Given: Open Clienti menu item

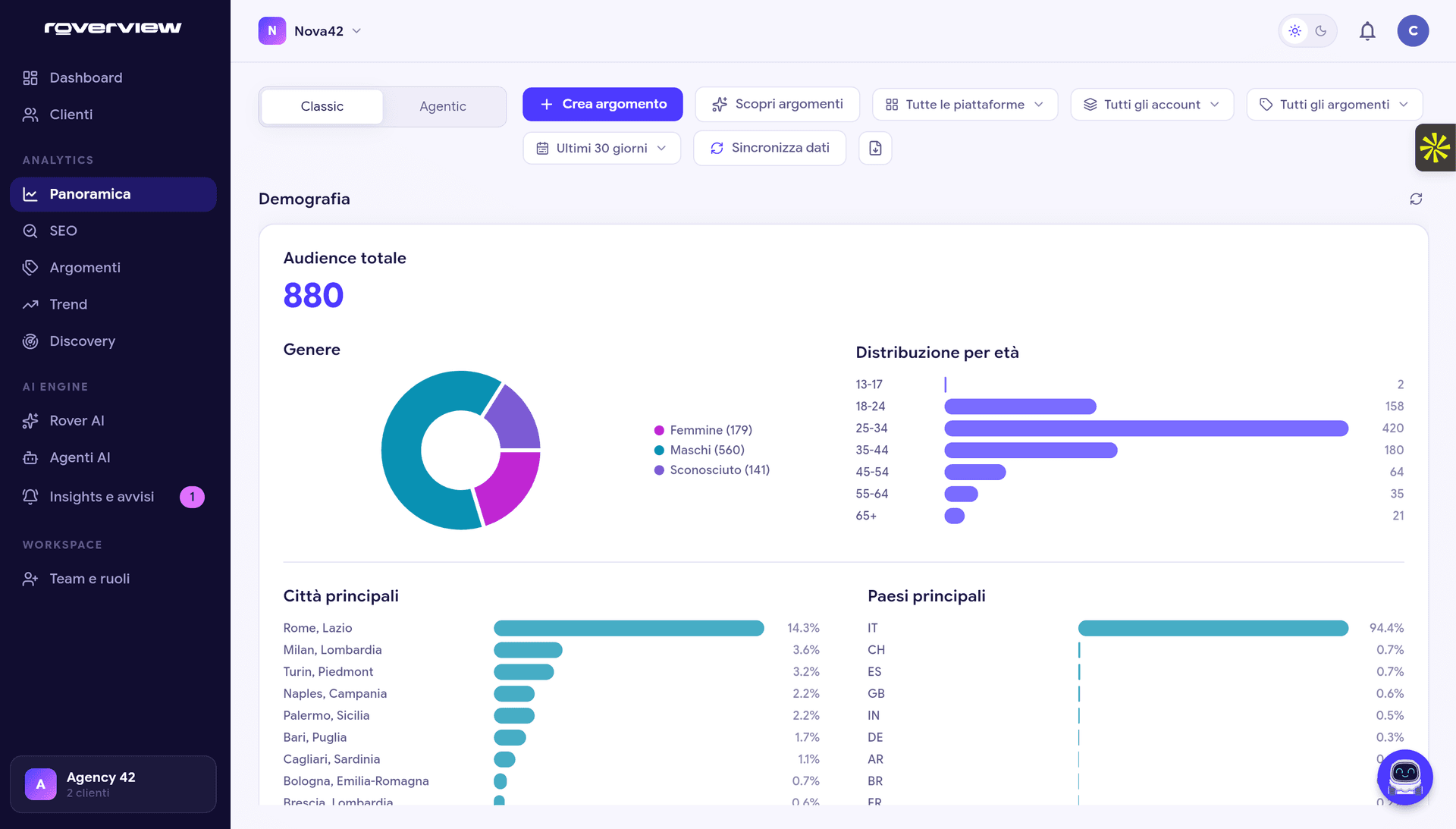Looking at the screenshot, I should (113, 115).
